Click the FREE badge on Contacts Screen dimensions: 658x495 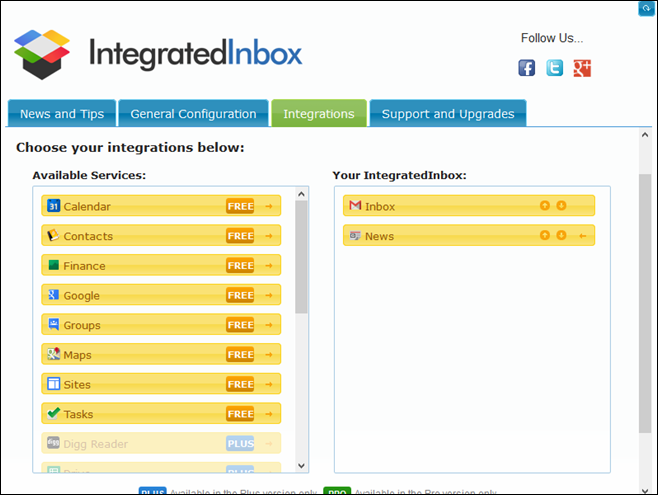click(x=240, y=236)
